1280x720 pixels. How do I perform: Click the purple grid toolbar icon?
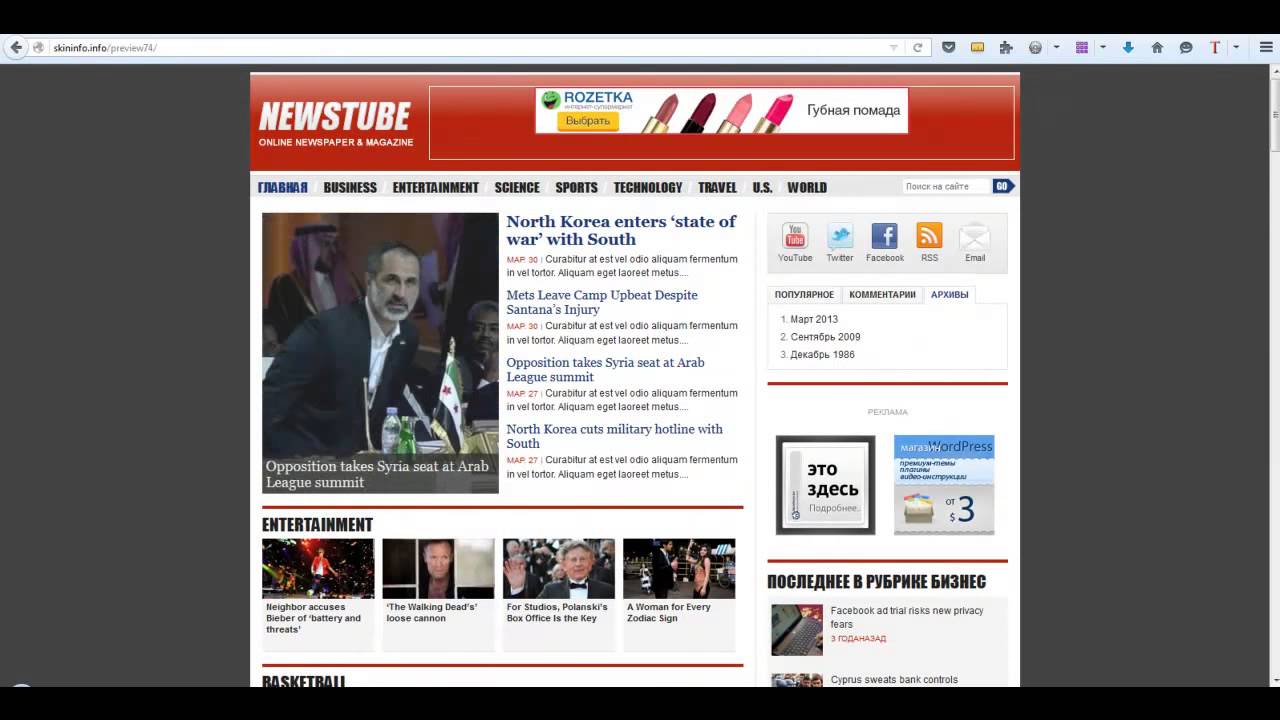click(x=1082, y=47)
